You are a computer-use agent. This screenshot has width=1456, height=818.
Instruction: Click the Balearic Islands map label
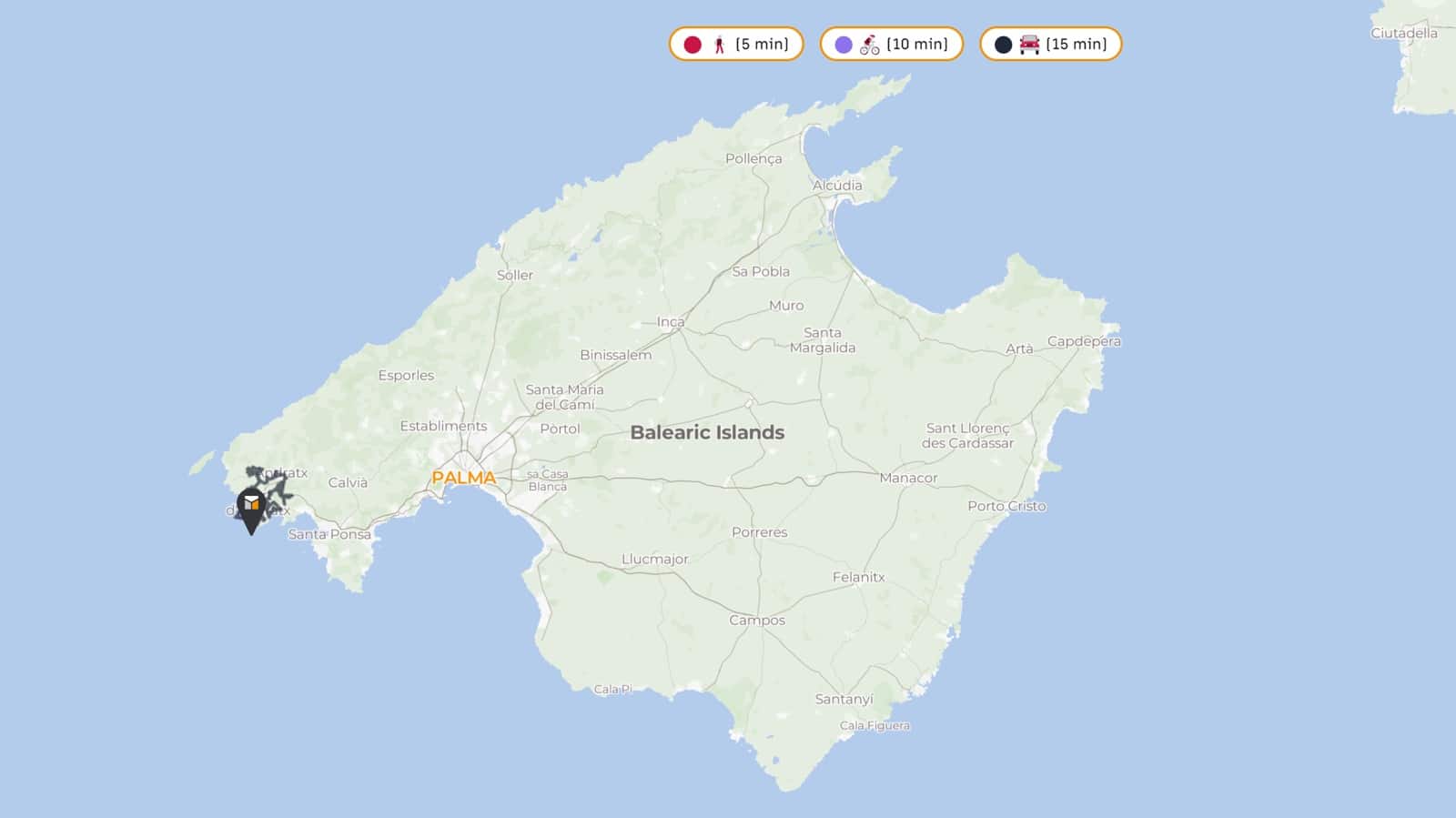[x=707, y=432]
